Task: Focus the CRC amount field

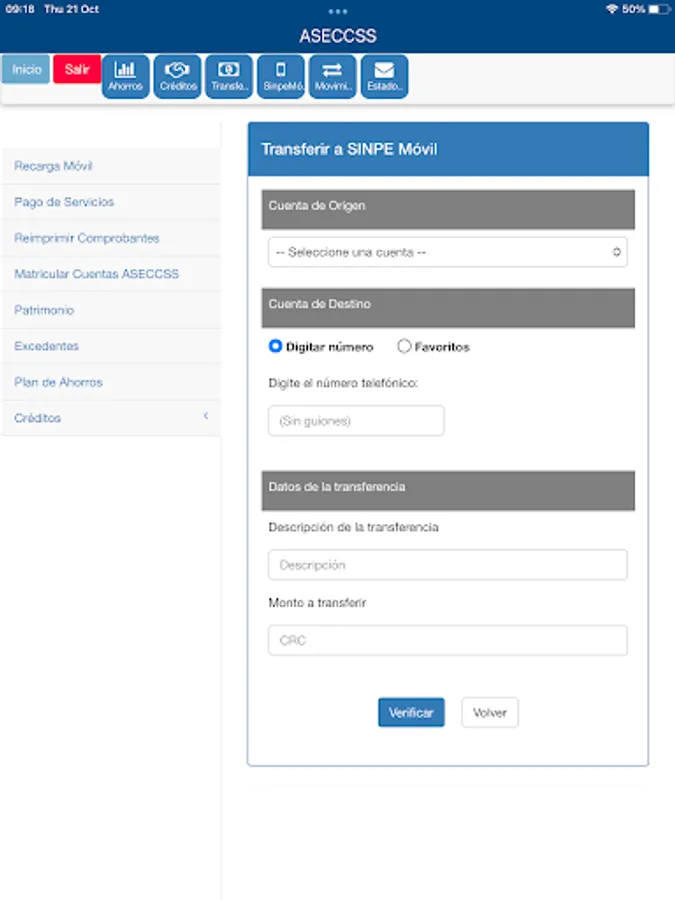Action: click(x=448, y=640)
